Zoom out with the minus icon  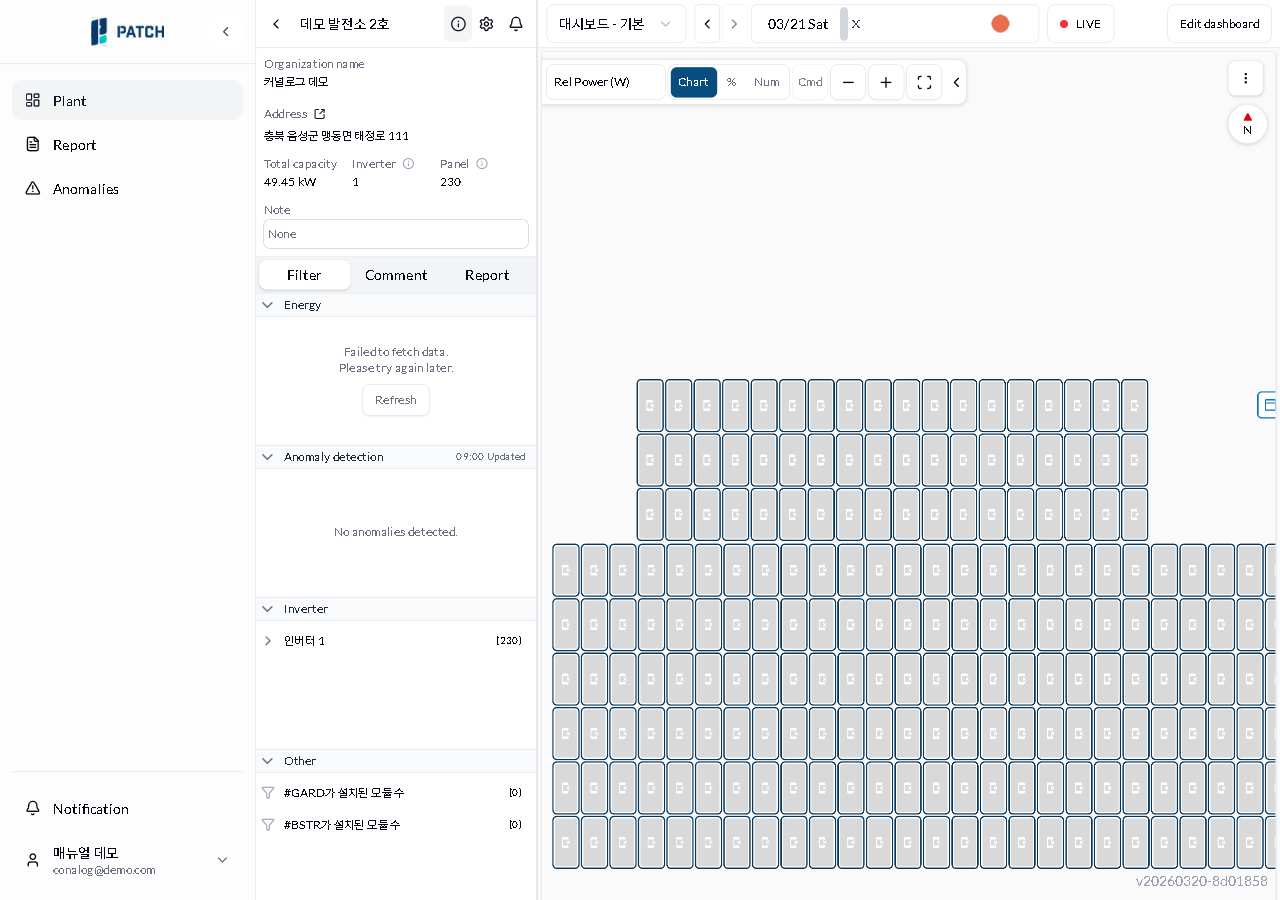pyautogui.click(x=848, y=82)
